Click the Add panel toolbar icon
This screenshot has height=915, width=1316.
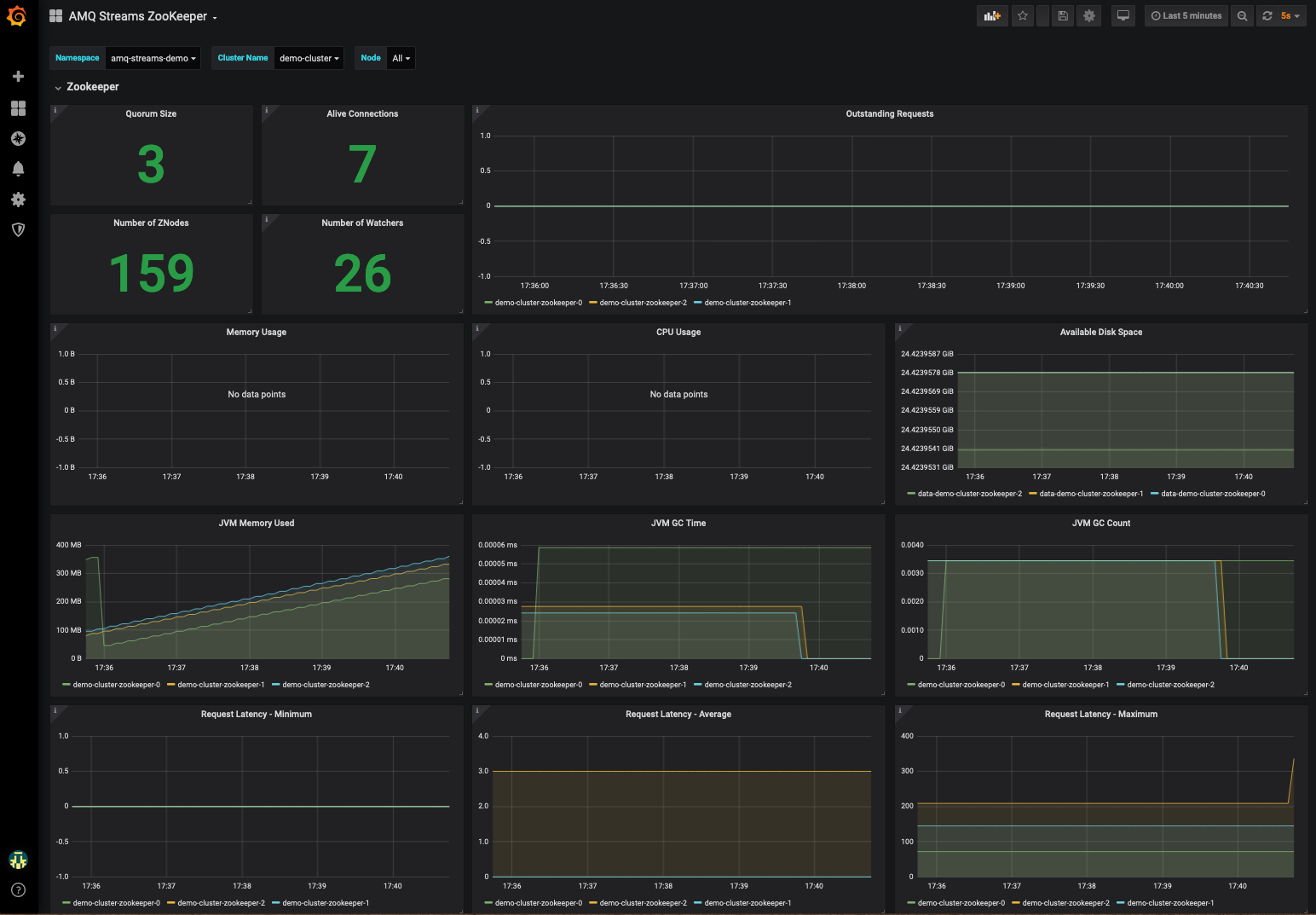point(992,16)
